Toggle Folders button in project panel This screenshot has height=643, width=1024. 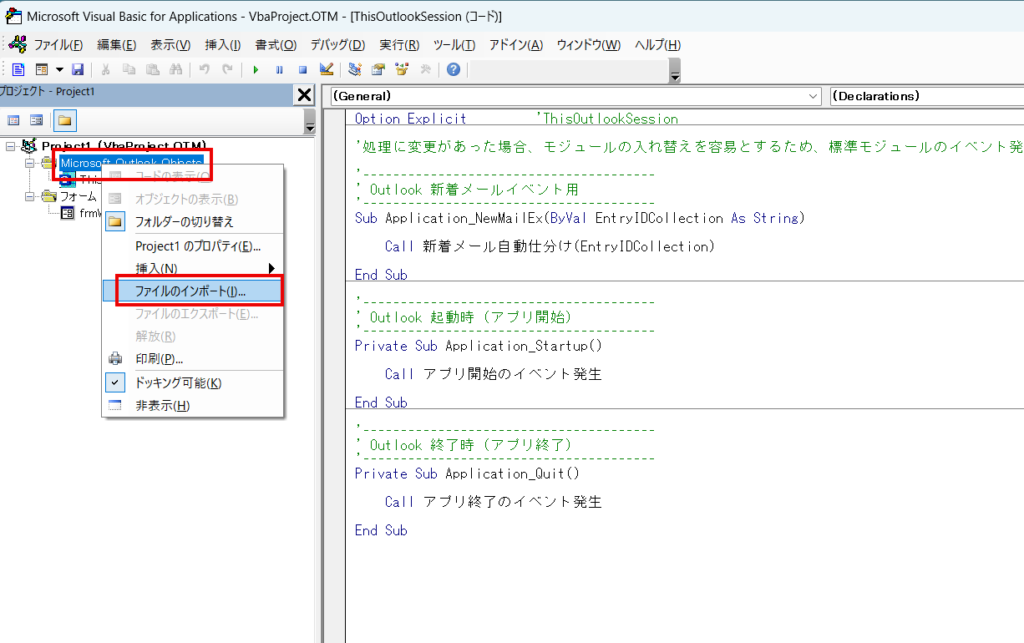64,120
